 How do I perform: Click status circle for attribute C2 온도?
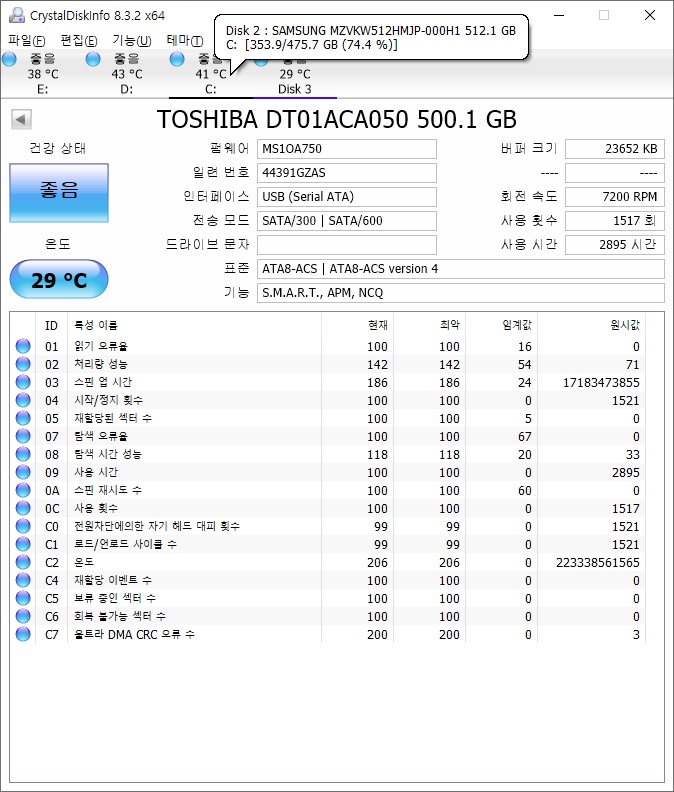(x=23, y=562)
